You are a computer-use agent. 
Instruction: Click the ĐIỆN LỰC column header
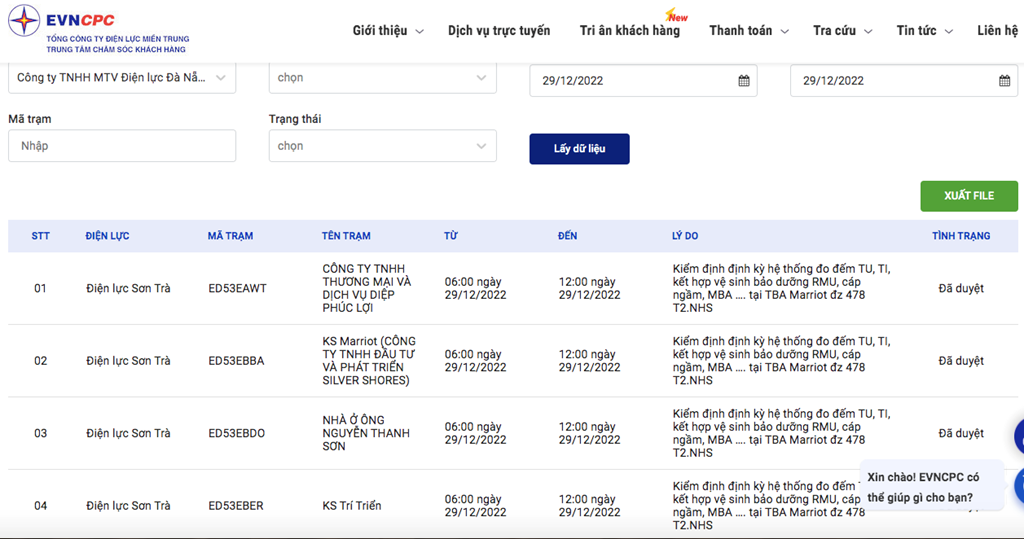point(107,236)
